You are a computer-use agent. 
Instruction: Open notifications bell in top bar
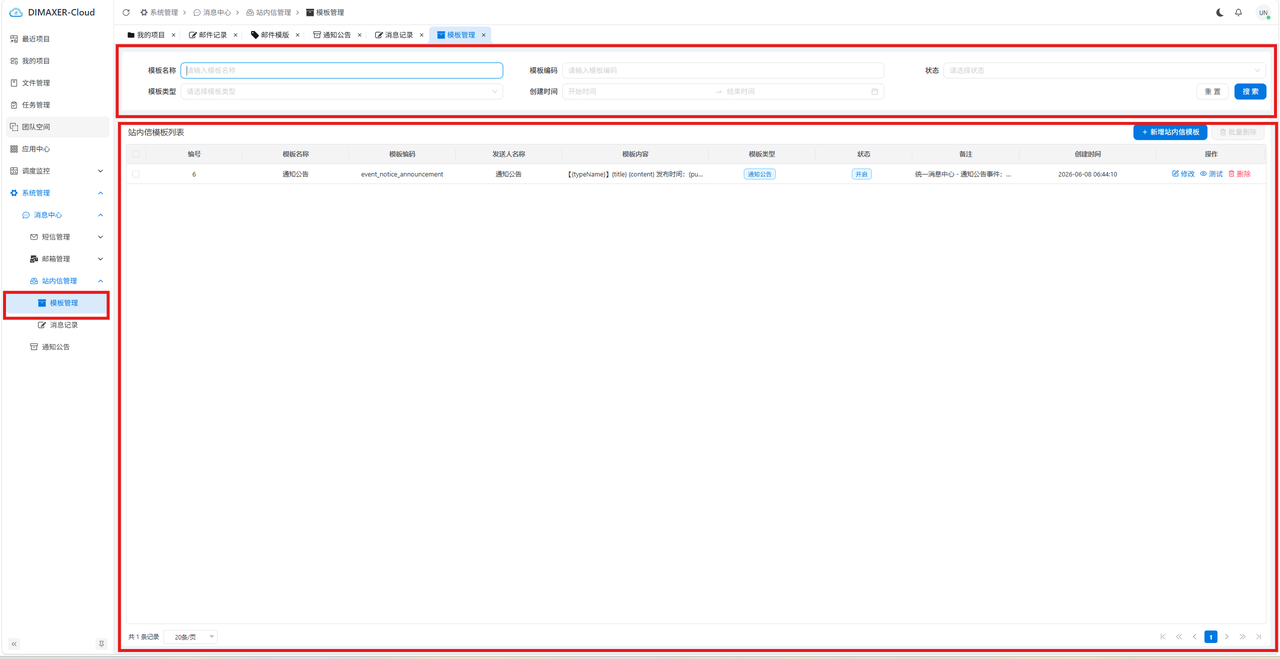click(x=1238, y=13)
